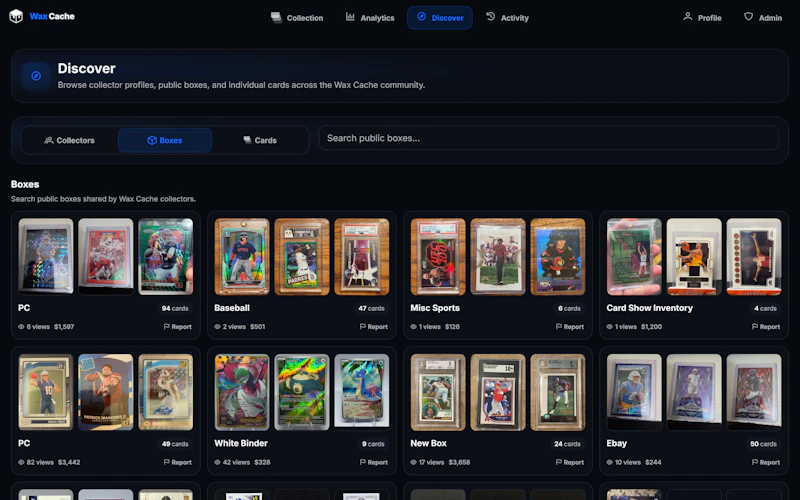Viewport: 800px width, 500px height.
Task: Select the Discover nav item
Action: (440, 18)
